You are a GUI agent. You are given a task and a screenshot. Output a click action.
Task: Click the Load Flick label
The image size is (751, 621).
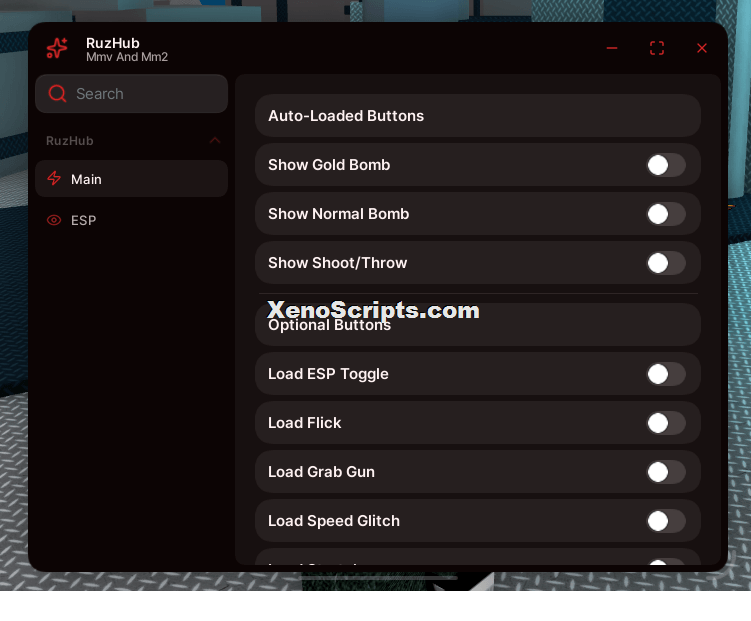click(305, 423)
